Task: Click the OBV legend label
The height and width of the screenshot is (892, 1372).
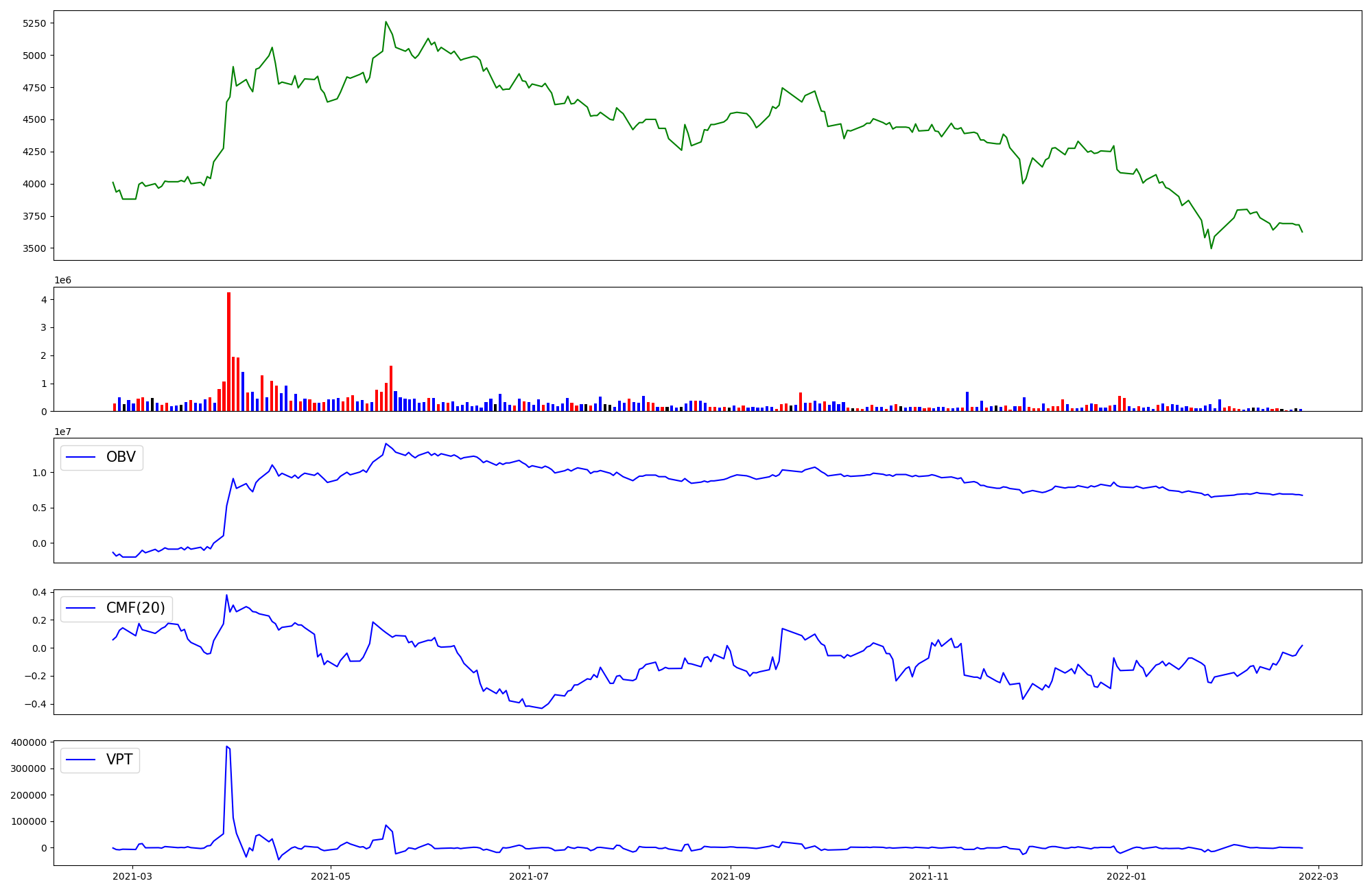Action: pyautogui.click(x=121, y=457)
